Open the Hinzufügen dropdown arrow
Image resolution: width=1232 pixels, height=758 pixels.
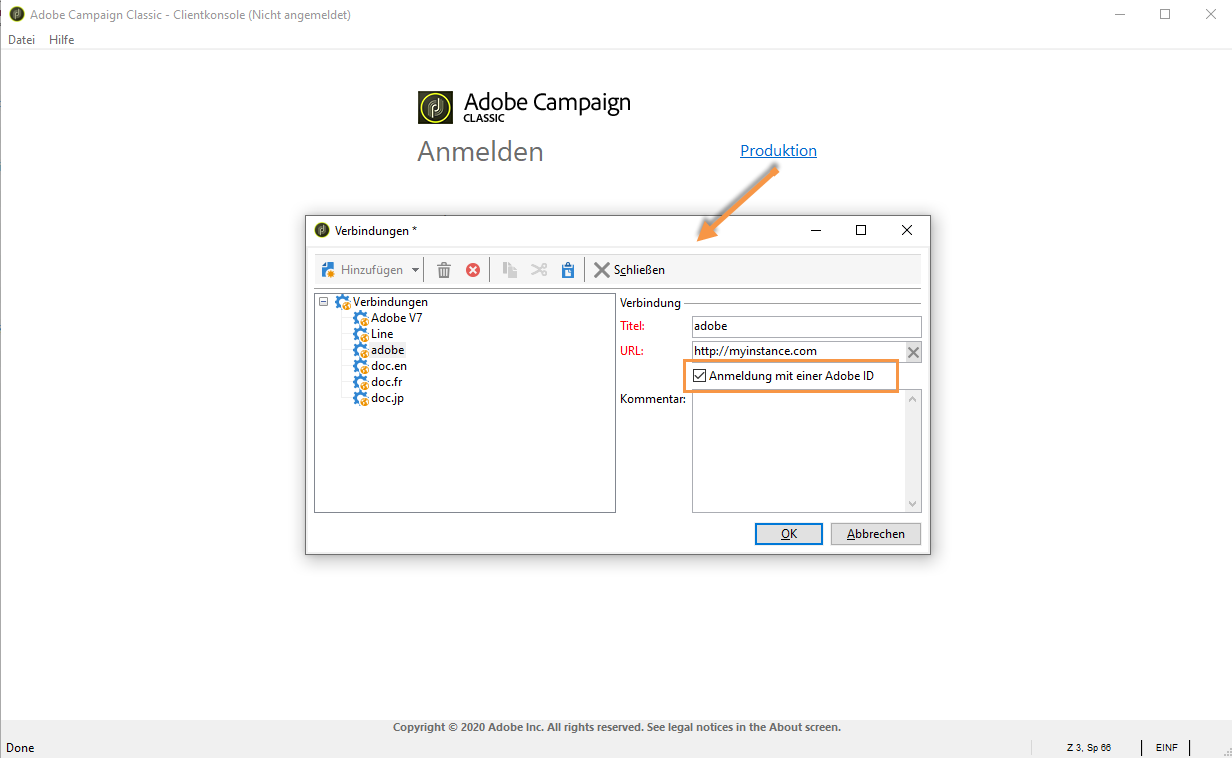click(x=415, y=270)
